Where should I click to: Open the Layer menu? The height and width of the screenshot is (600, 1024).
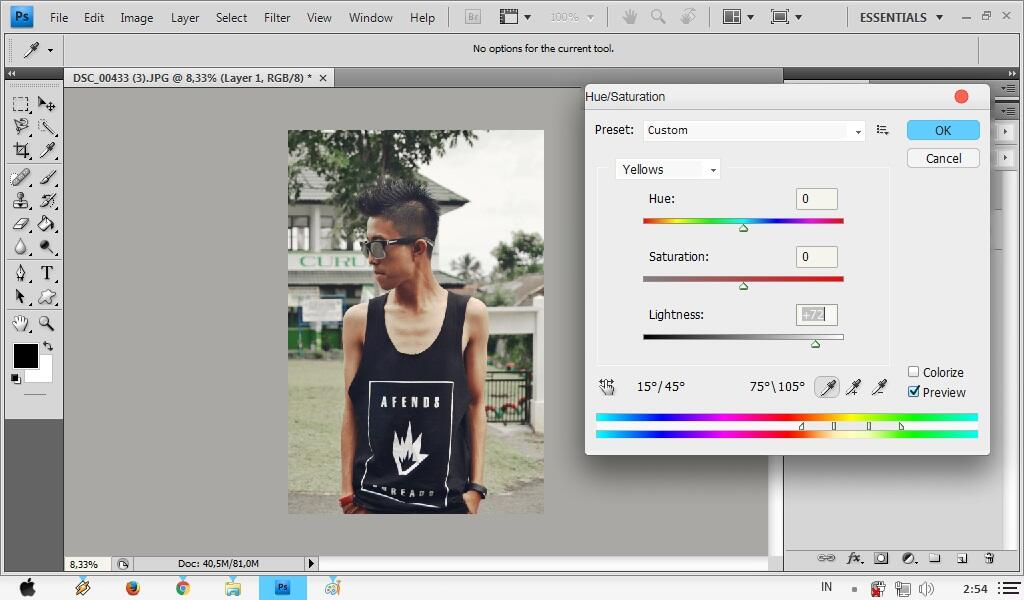click(x=185, y=18)
